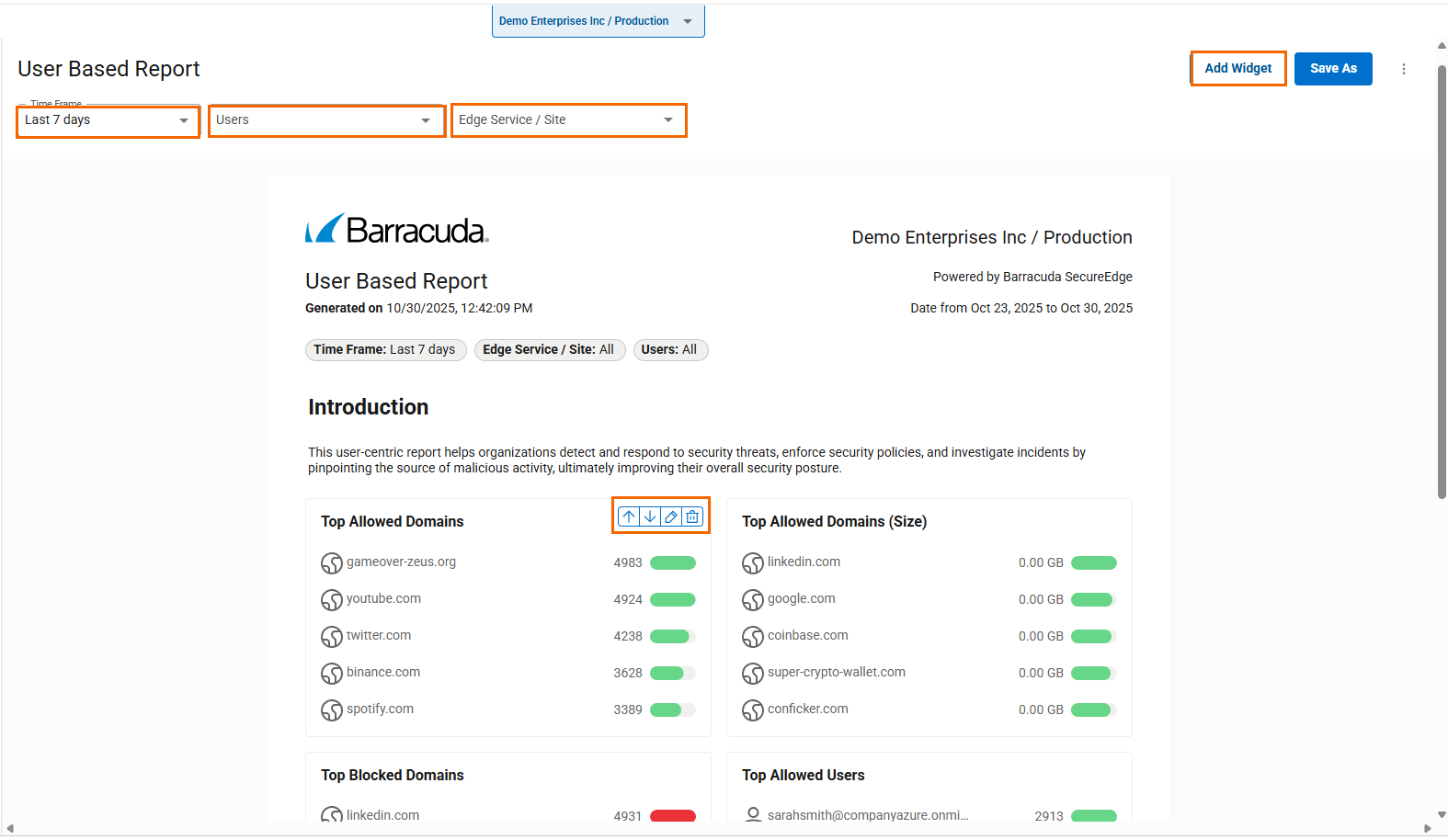Open the three-dot more options menu

pos(1403,69)
